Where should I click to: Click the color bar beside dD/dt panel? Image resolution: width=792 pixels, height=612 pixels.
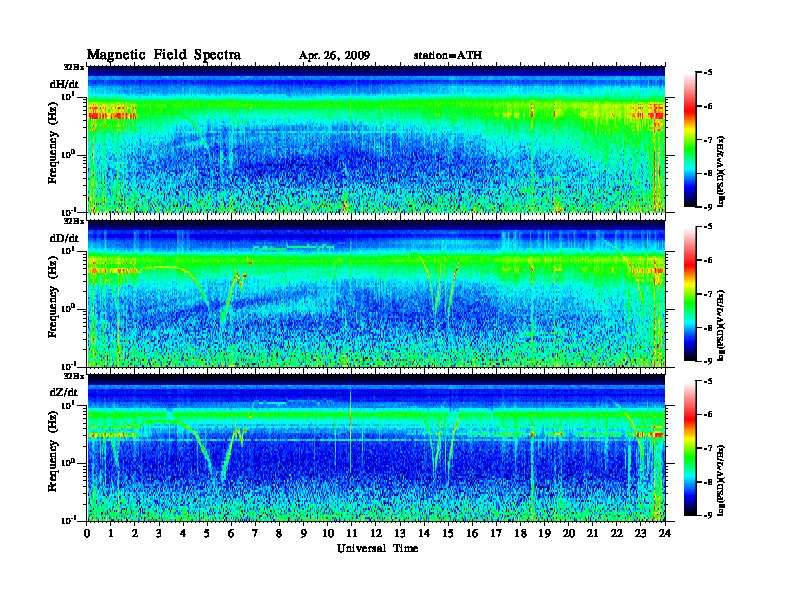(690, 294)
